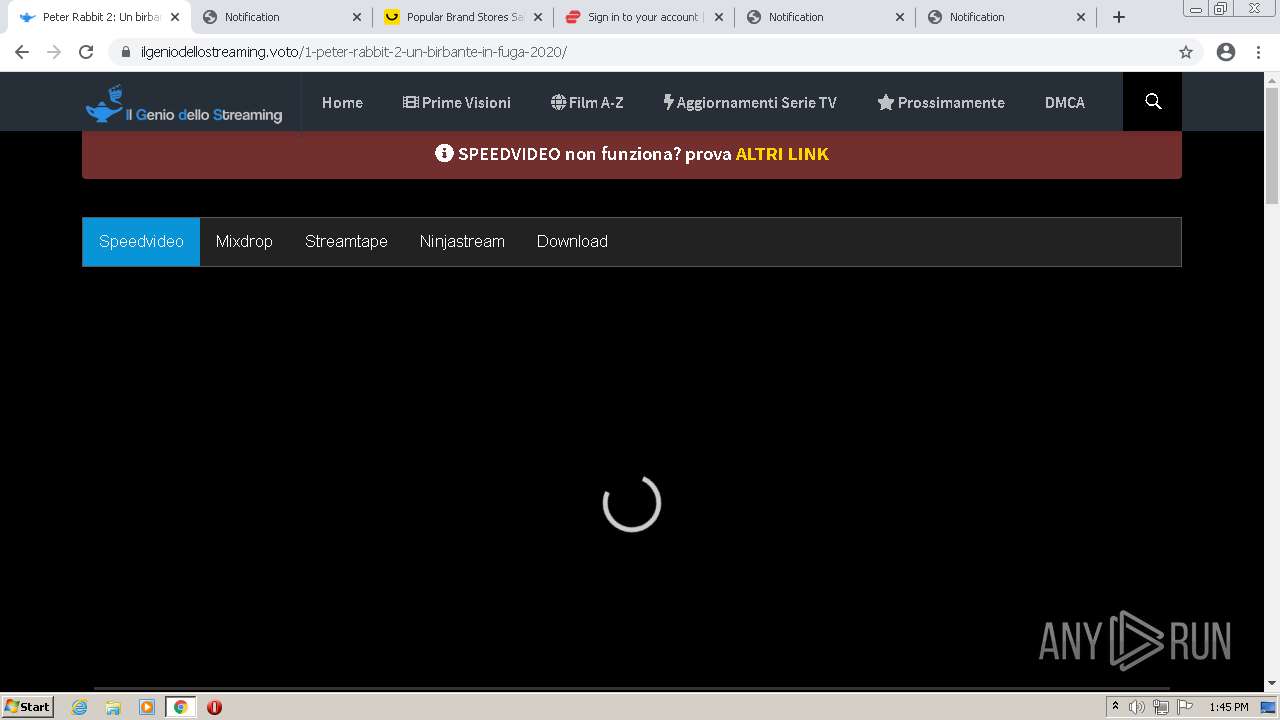Image resolution: width=1280 pixels, height=720 pixels.
Task: Open a new browser tab
Action: click(x=1119, y=17)
